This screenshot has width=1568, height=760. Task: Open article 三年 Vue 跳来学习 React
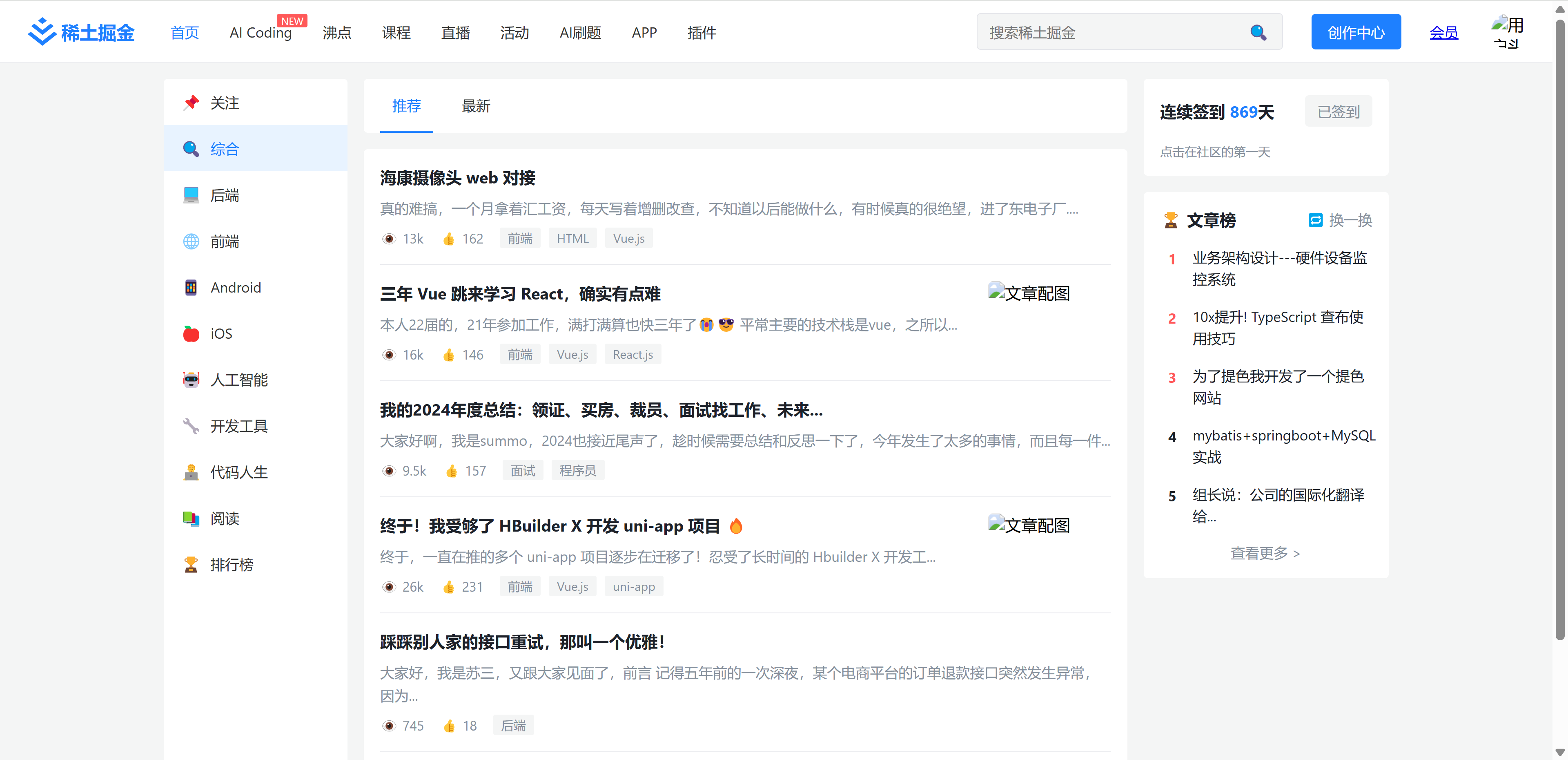point(520,294)
